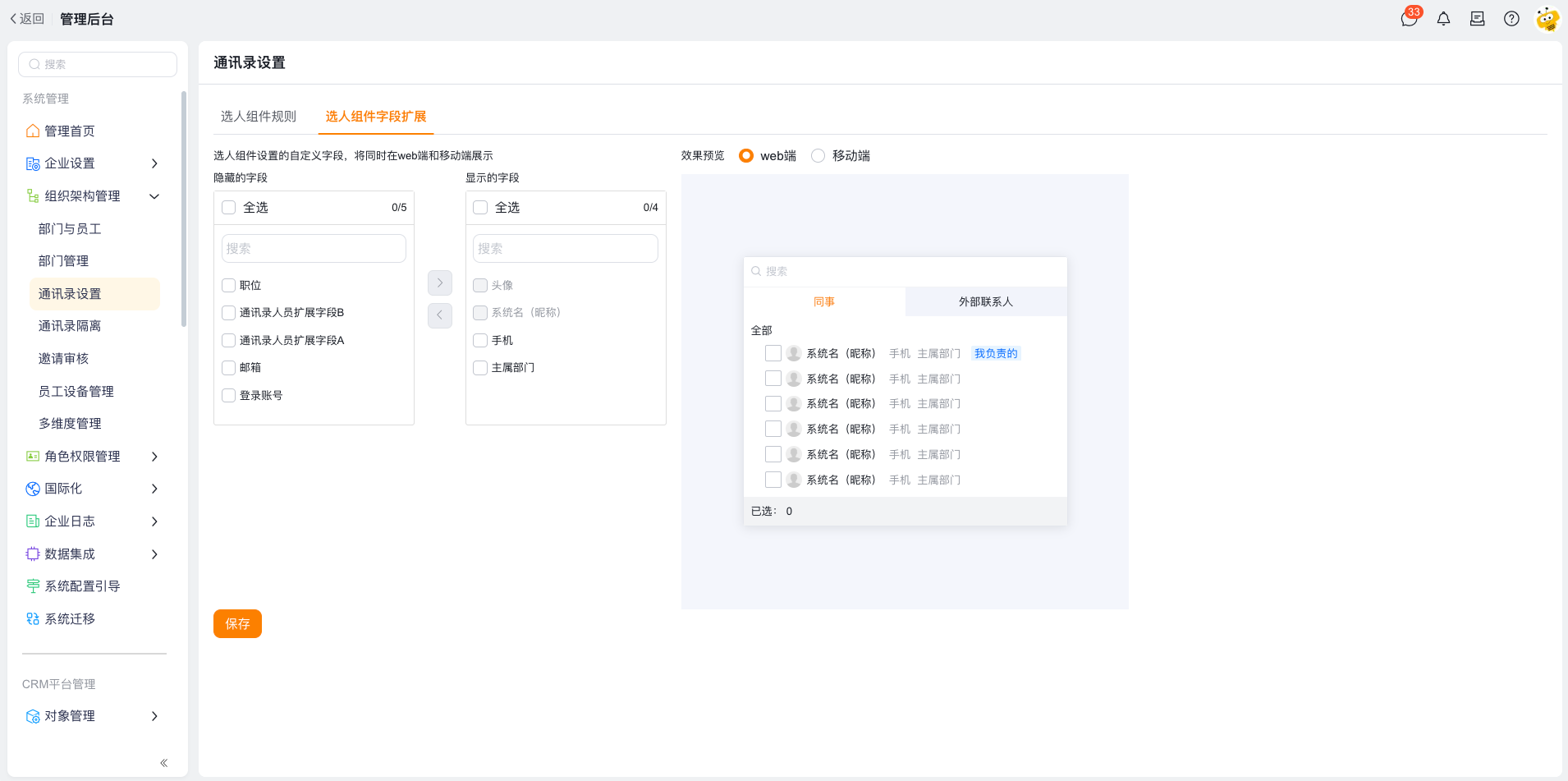Collapse the sidebar with double-chevron icon

click(164, 763)
